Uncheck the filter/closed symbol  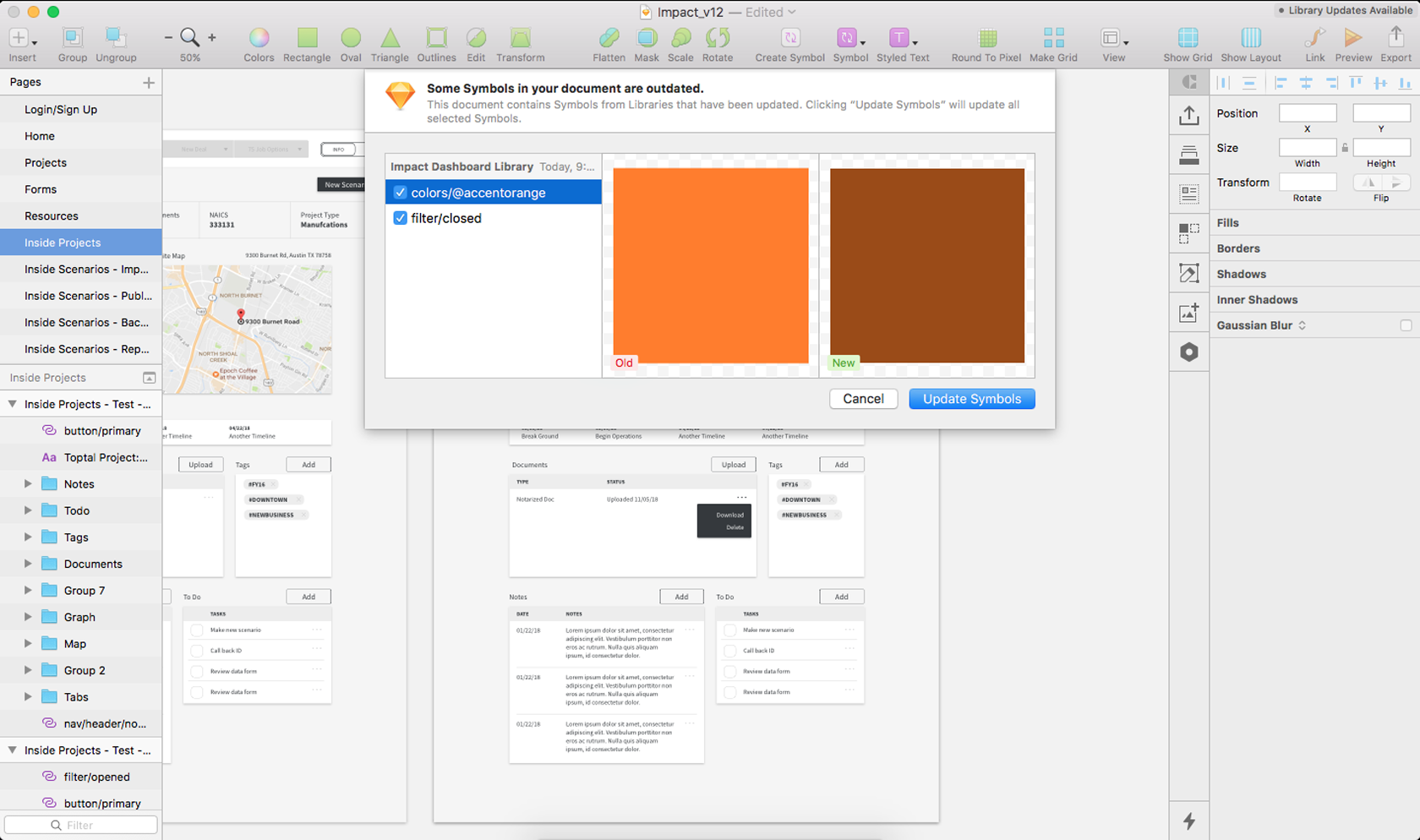pyautogui.click(x=400, y=218)
